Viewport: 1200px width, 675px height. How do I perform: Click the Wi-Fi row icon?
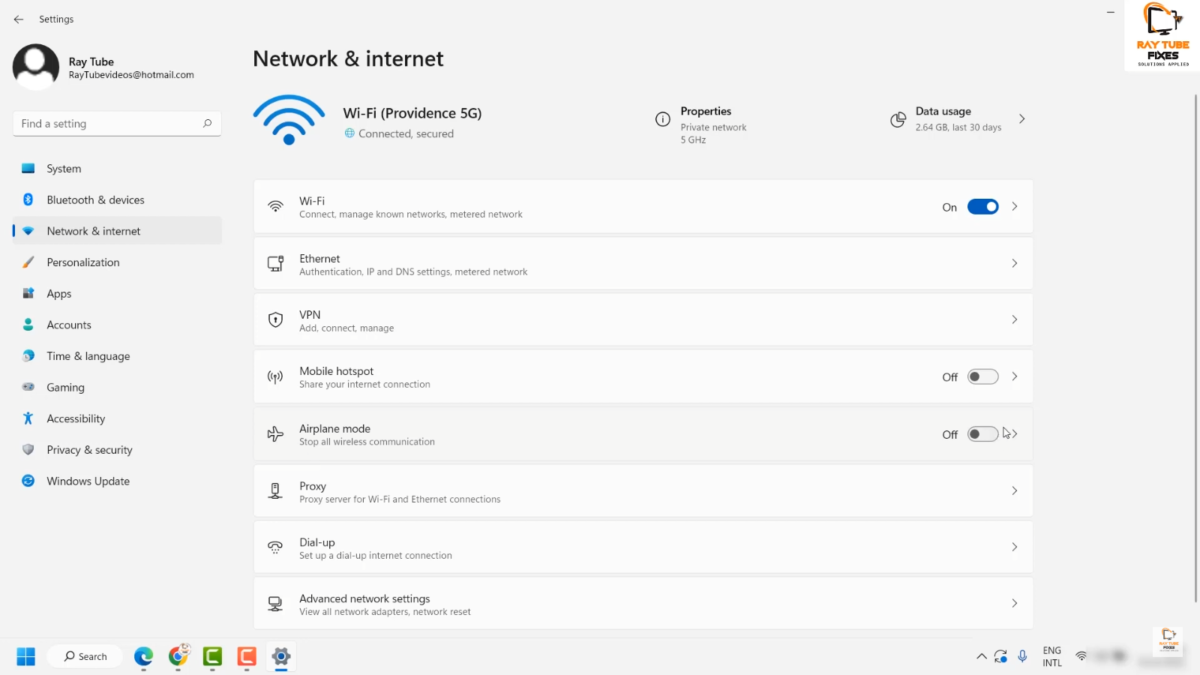click(x=275, y=207)
